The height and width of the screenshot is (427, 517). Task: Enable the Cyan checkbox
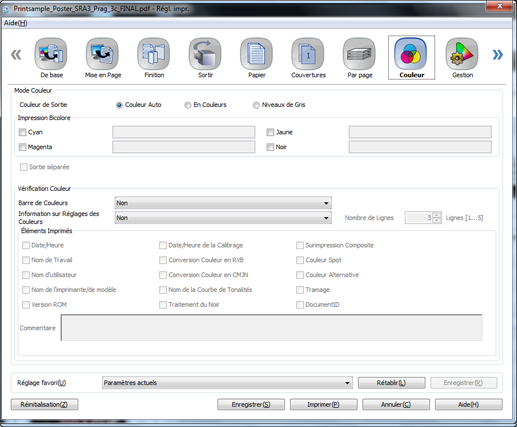coord(22,132)
